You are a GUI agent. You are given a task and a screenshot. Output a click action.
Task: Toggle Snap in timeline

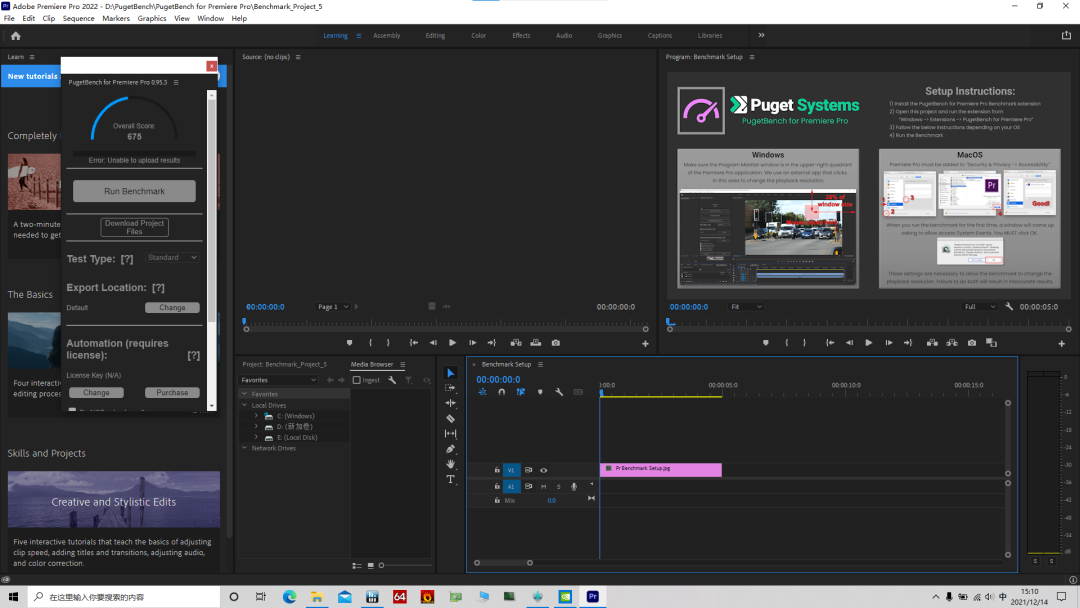pyautogui.click(x=501, y=392)
